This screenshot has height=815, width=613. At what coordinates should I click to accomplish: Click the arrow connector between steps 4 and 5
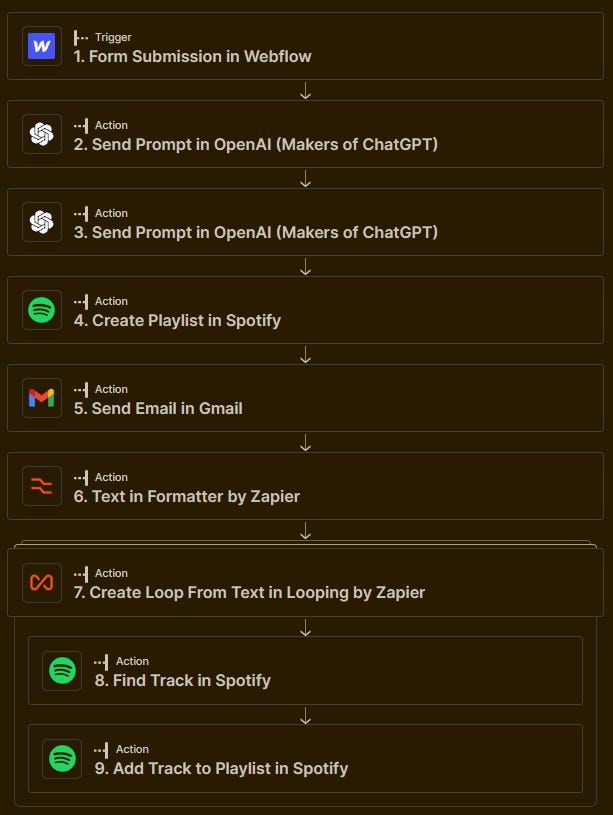[306, 354]
